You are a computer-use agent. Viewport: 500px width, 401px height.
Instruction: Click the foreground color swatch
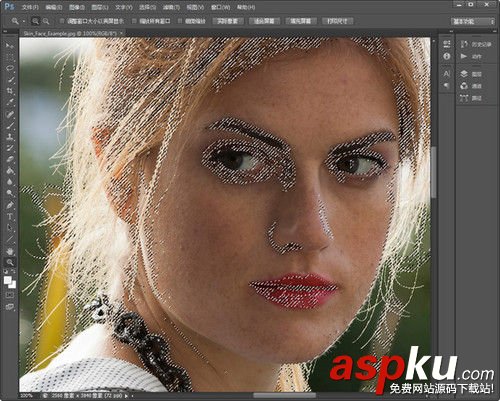pyautogui.click(x=7, y=280)
